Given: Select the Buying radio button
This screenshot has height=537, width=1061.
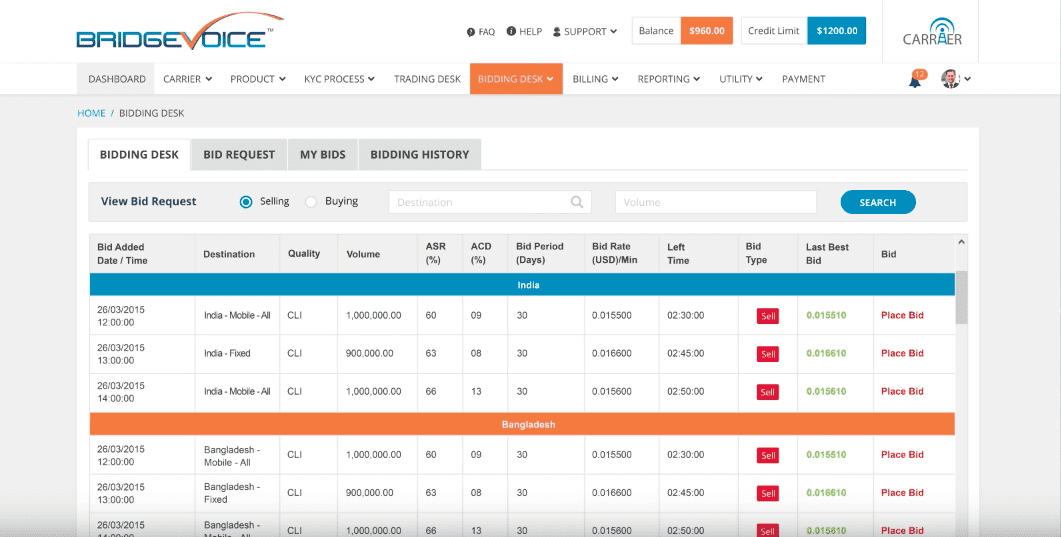Looking at the screenshot, I should pyautogui.click(x=311, y=202).
